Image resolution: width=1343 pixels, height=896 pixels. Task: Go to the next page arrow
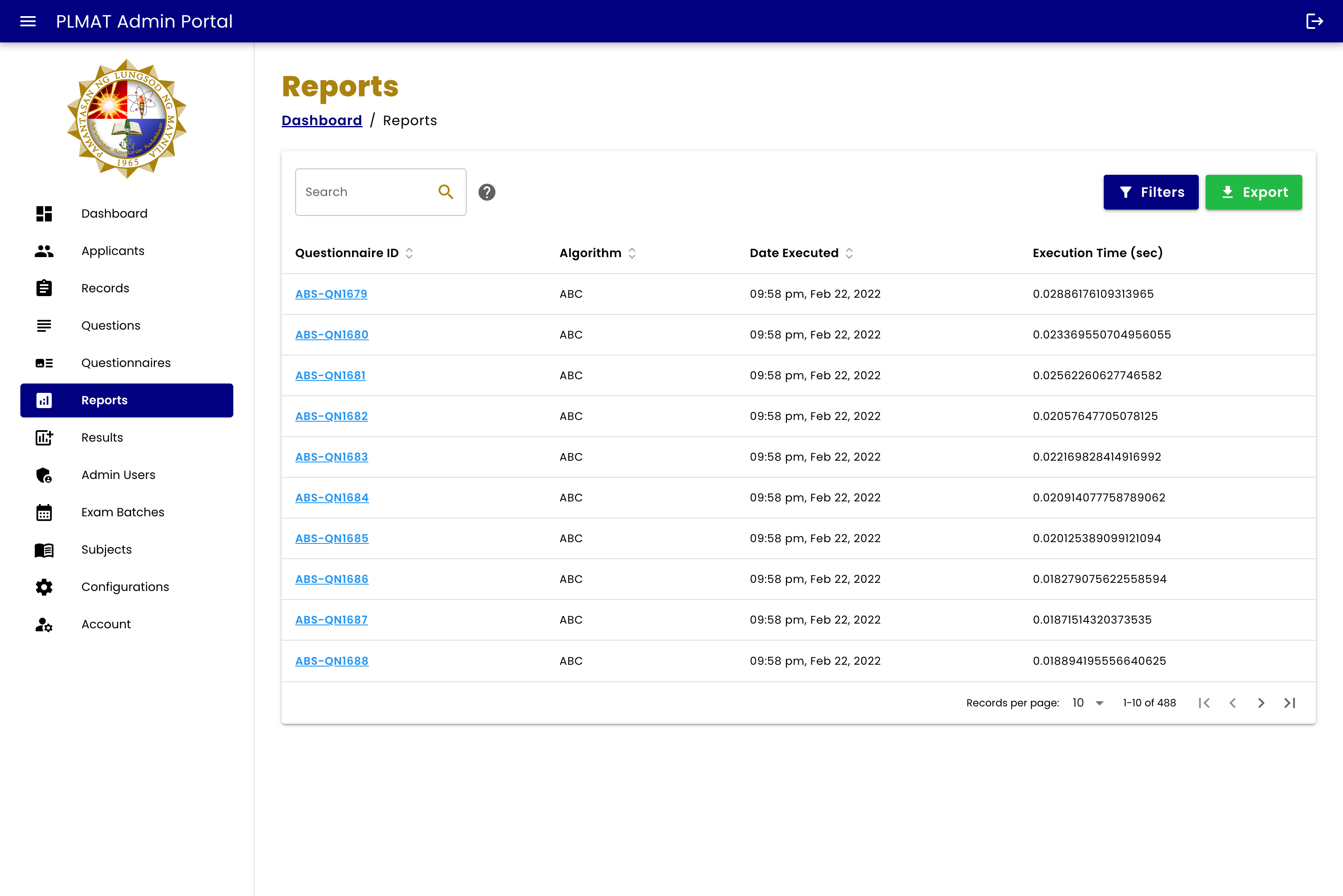pyautogui.click(x=1261, y=703)
